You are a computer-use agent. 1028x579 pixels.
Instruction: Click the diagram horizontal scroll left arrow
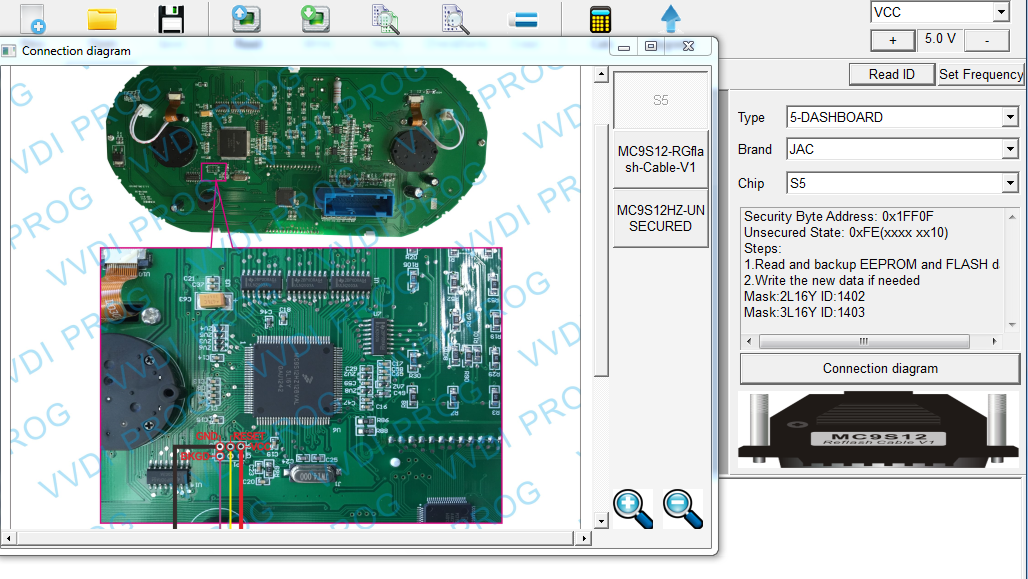[x=8, y=538]
